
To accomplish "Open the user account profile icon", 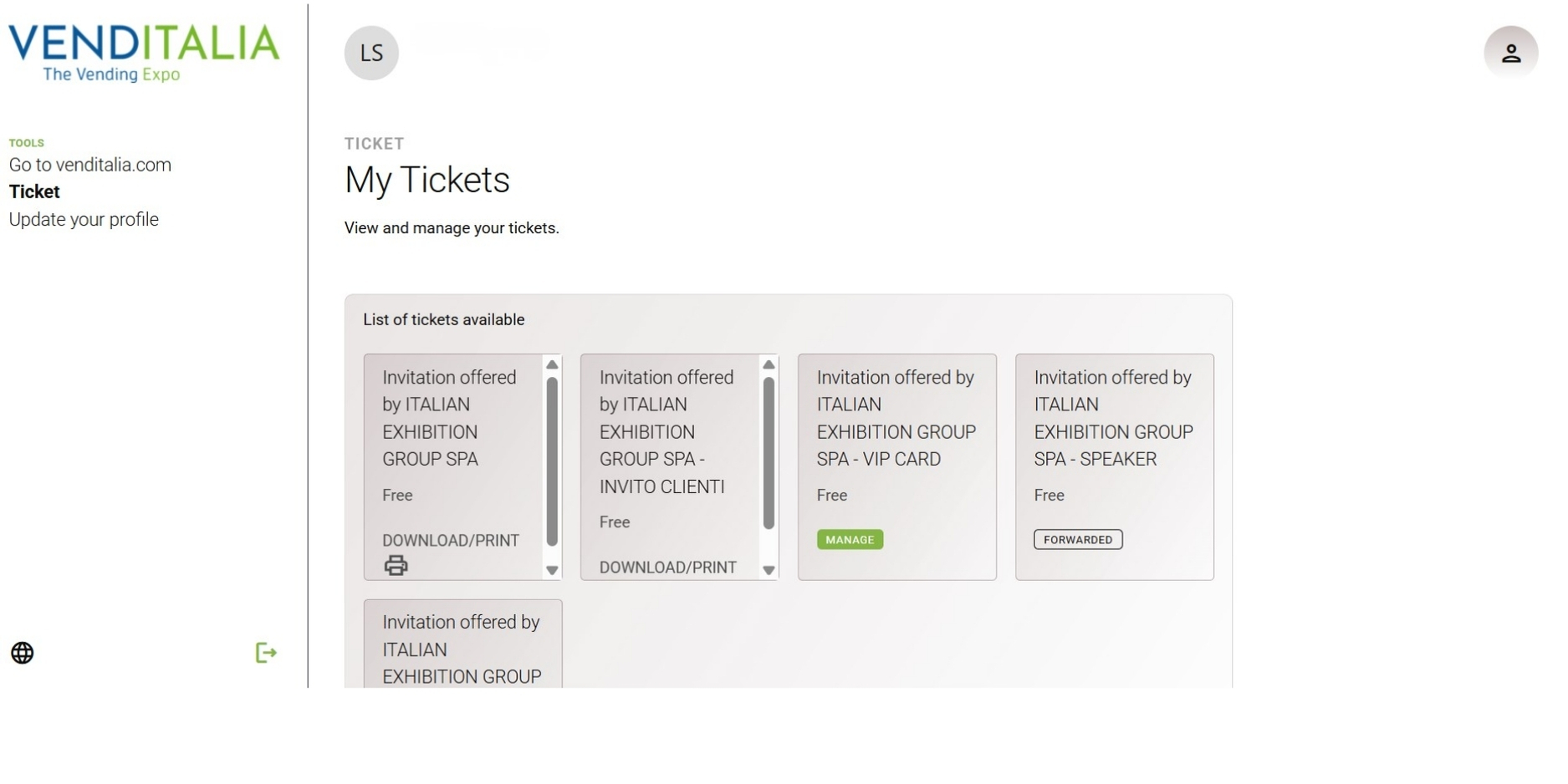I will coord(1510,53).
